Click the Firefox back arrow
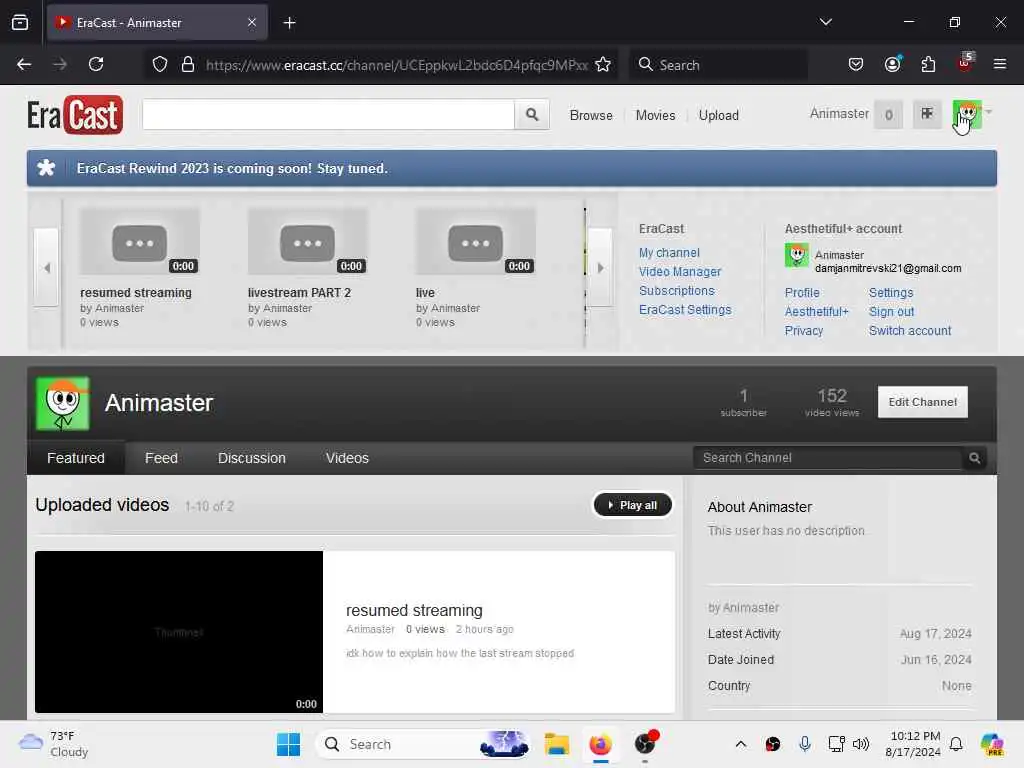1024x768 pixels. click(x=24, y=64)
